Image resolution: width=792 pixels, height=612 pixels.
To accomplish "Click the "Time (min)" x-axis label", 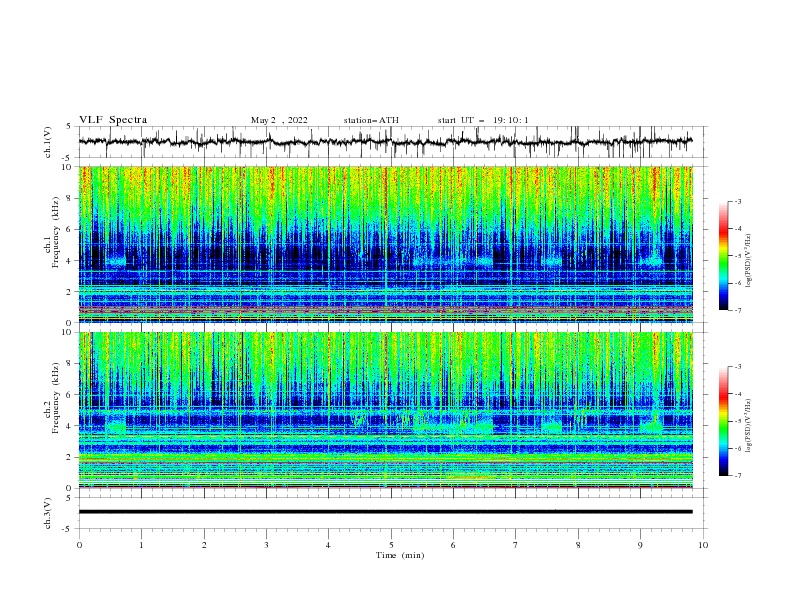I will point(400,555).
